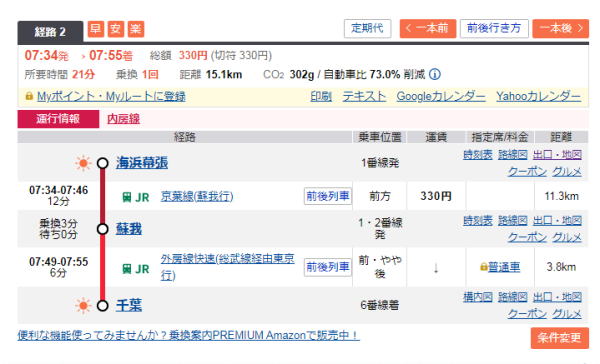Open the 内房線 service info link
This screenshot has height=364, width=600.
click(x=123, y=119)
